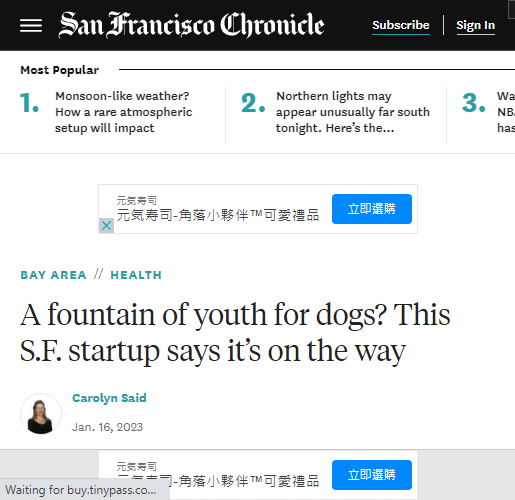Open the Monsoon-like weather article
This screenshot has height=500, width=515.
pyautogui.click(x=124, y=112)
